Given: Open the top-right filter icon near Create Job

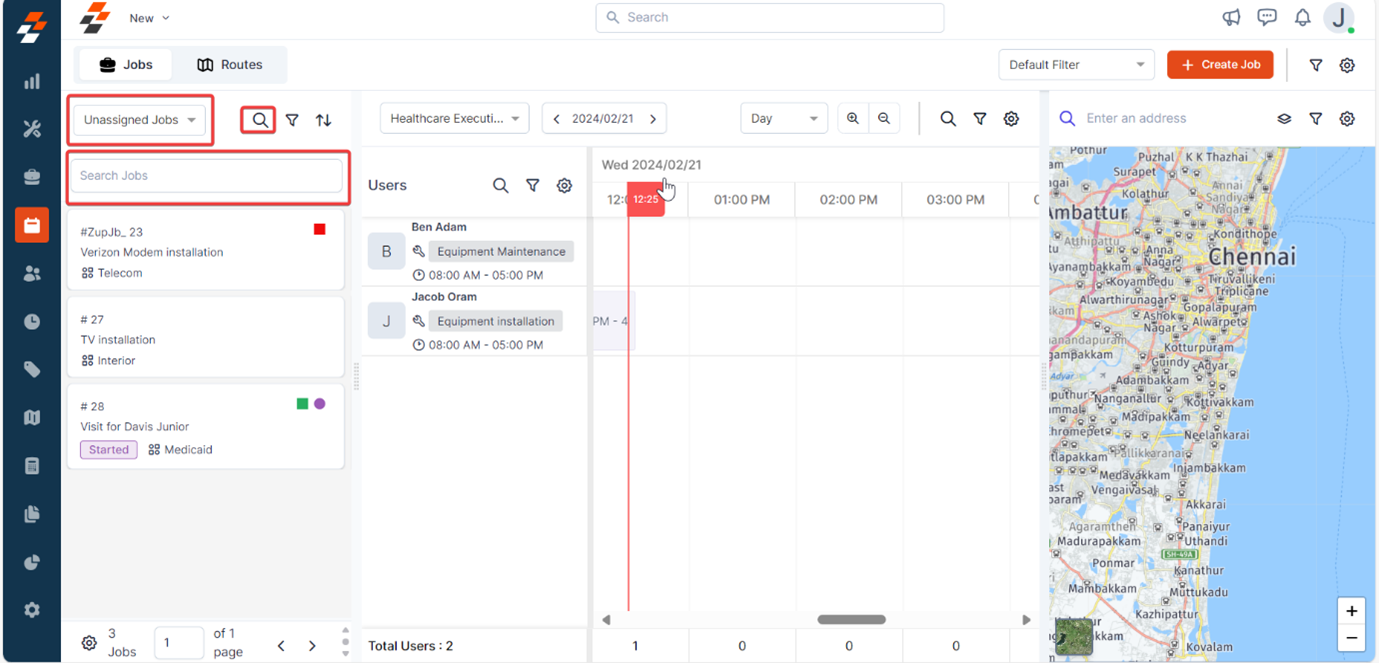Looking at the screenshot, I should coord(1316,65).
